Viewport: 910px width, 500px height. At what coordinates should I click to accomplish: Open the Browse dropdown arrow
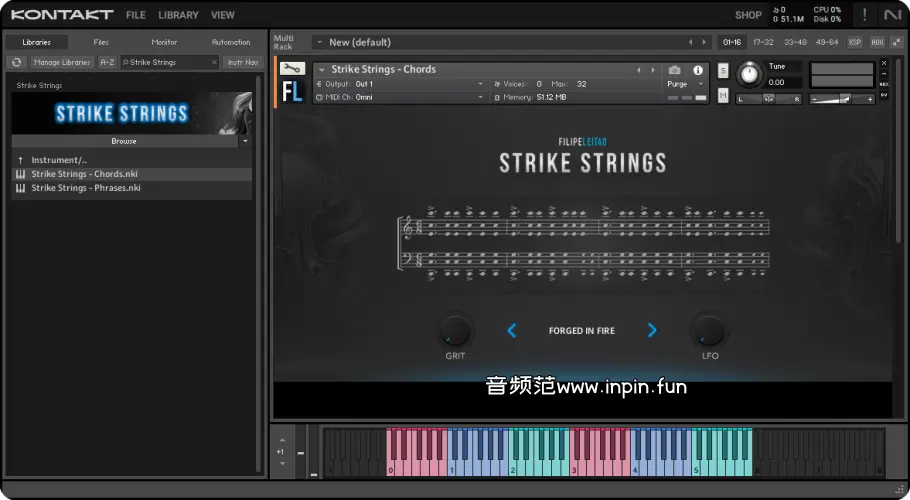click(x=245, y=141)
